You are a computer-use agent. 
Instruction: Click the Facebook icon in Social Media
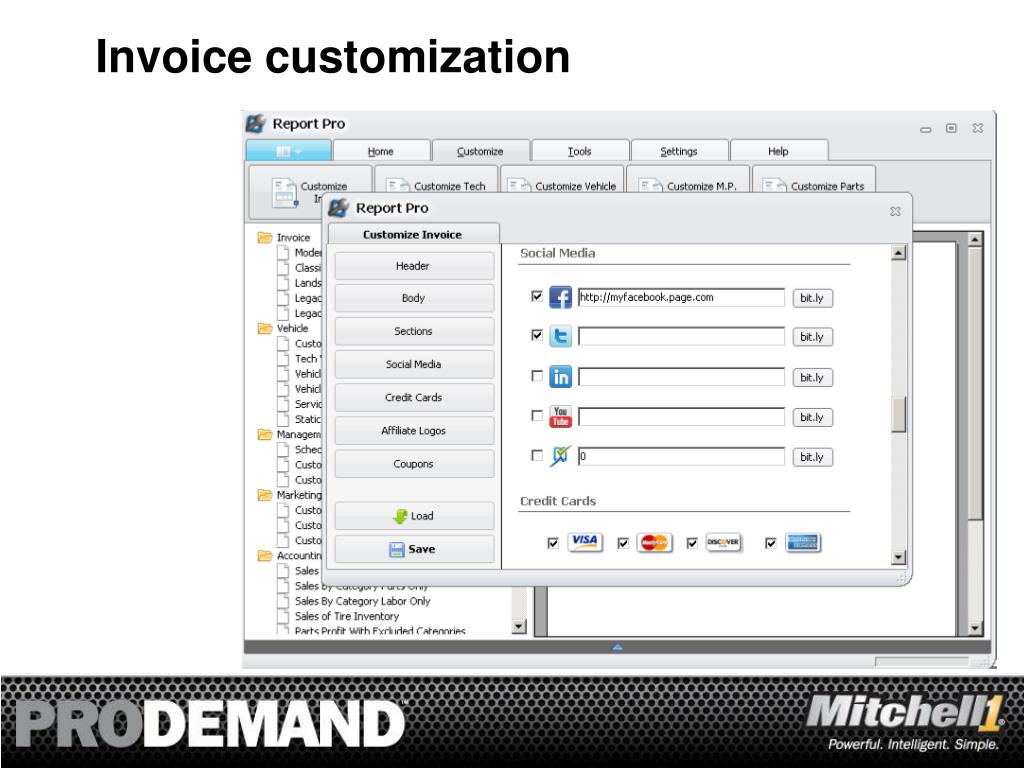coord(560,297)
